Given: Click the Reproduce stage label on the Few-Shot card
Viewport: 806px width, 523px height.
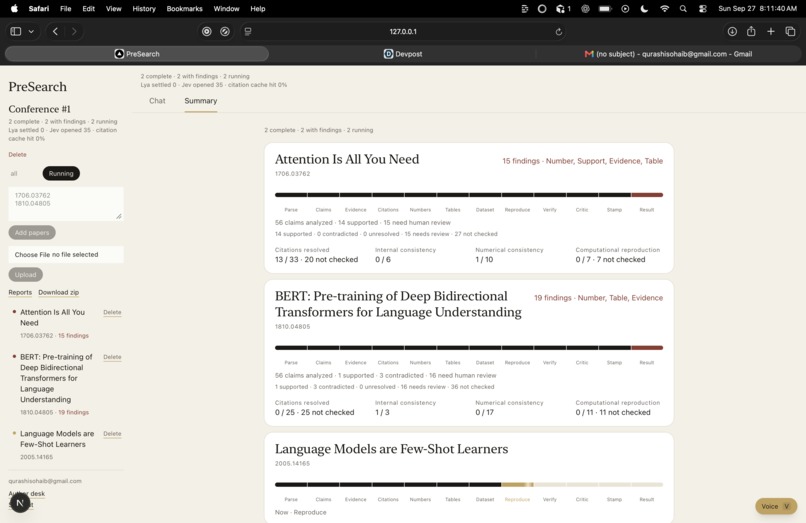Looking at the screenshot, I should tap(517, 499).
